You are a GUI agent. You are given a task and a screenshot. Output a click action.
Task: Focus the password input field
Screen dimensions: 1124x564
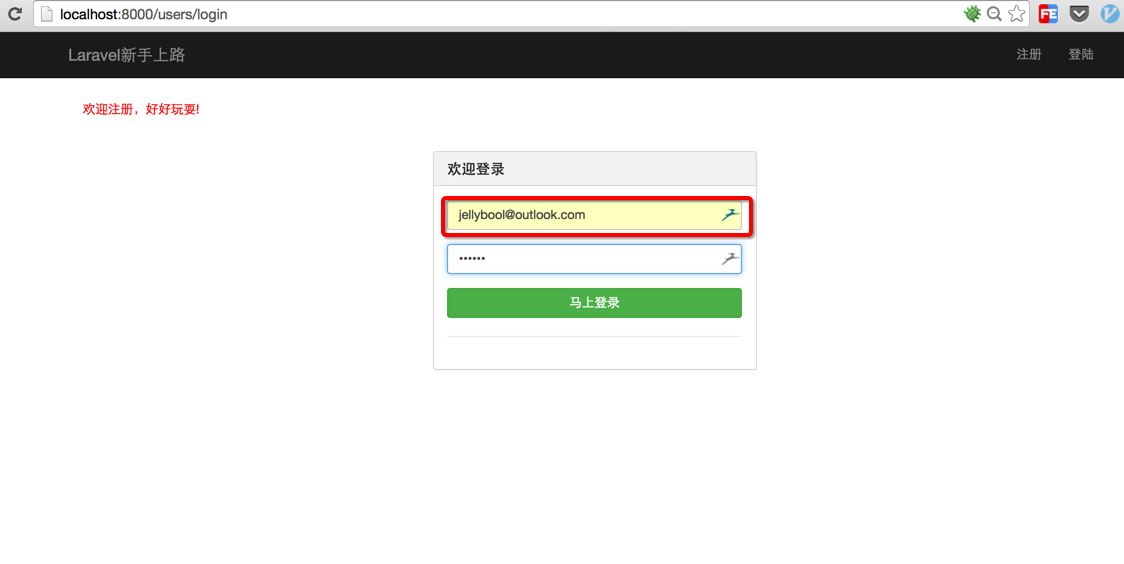580,259
